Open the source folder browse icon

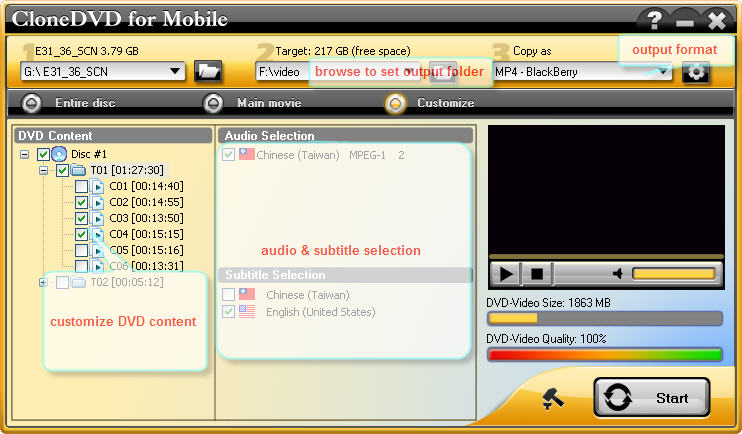pos(208,72)
